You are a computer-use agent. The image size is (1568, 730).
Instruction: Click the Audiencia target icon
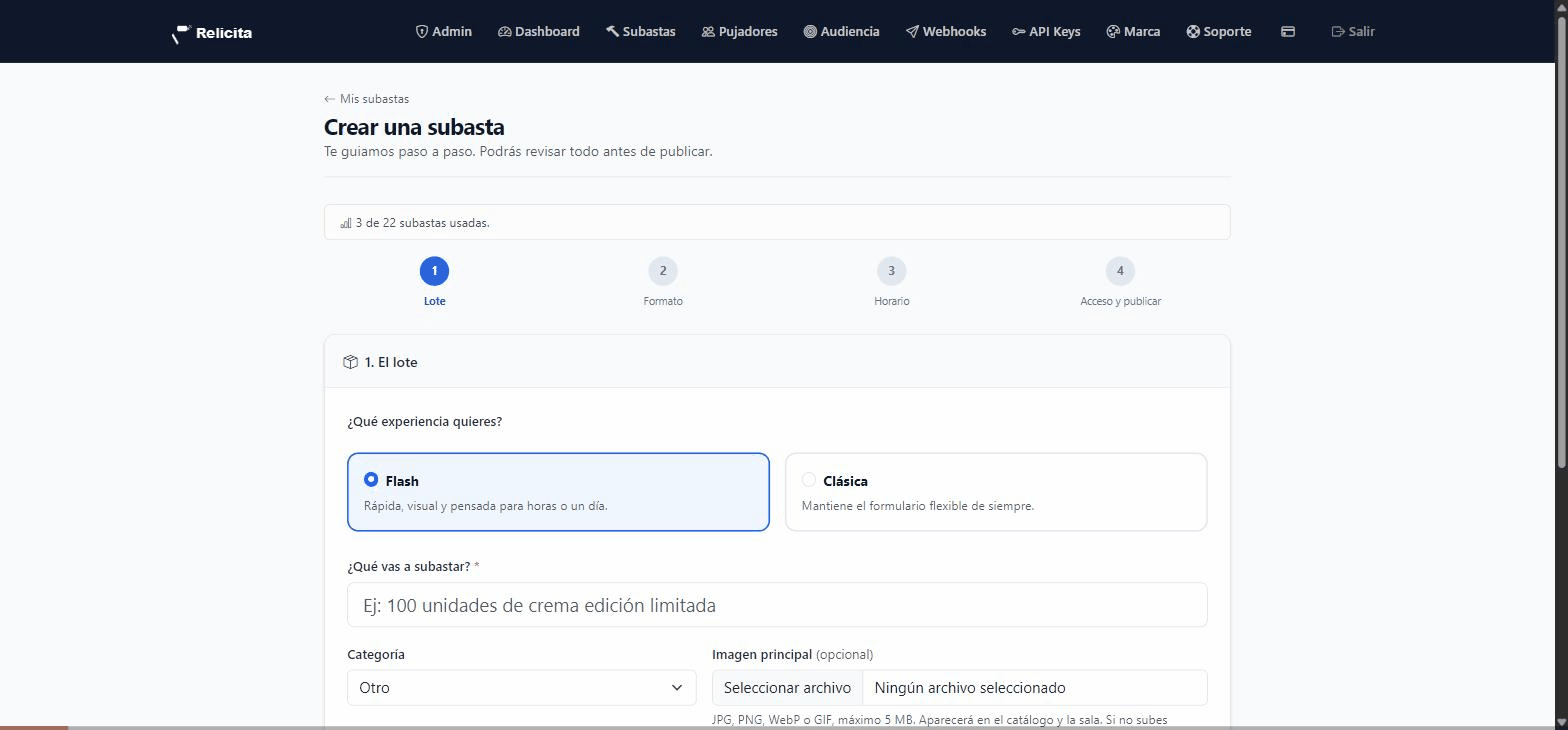(x=810, y=31)
